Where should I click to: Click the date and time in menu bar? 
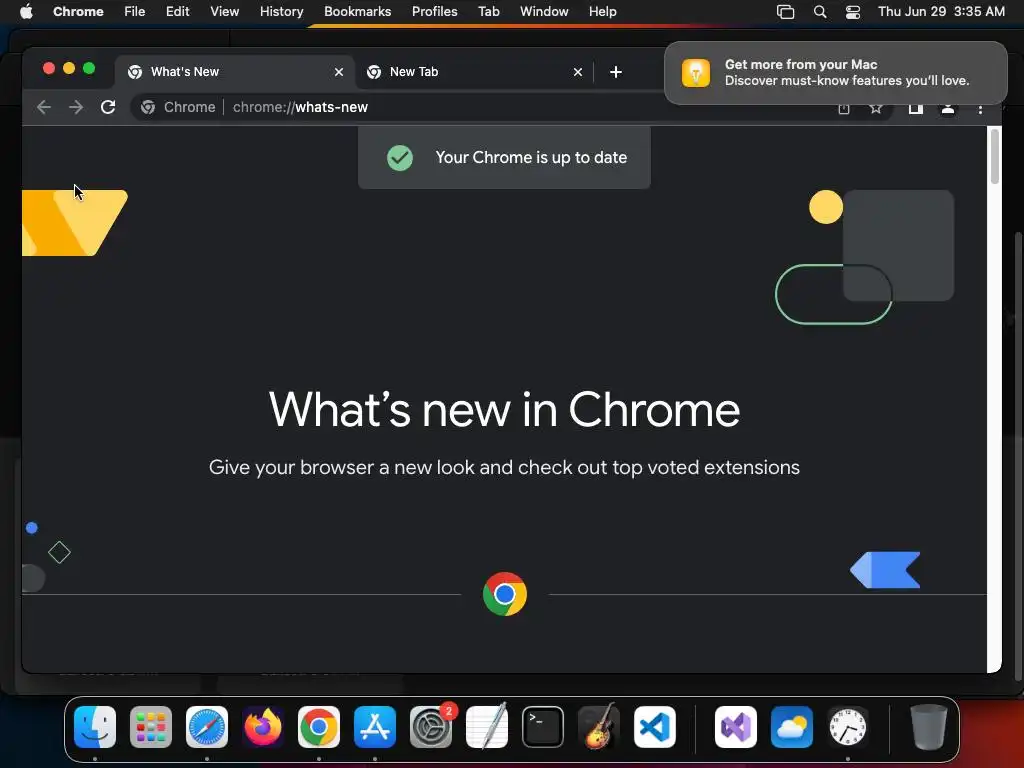(941, 12)
